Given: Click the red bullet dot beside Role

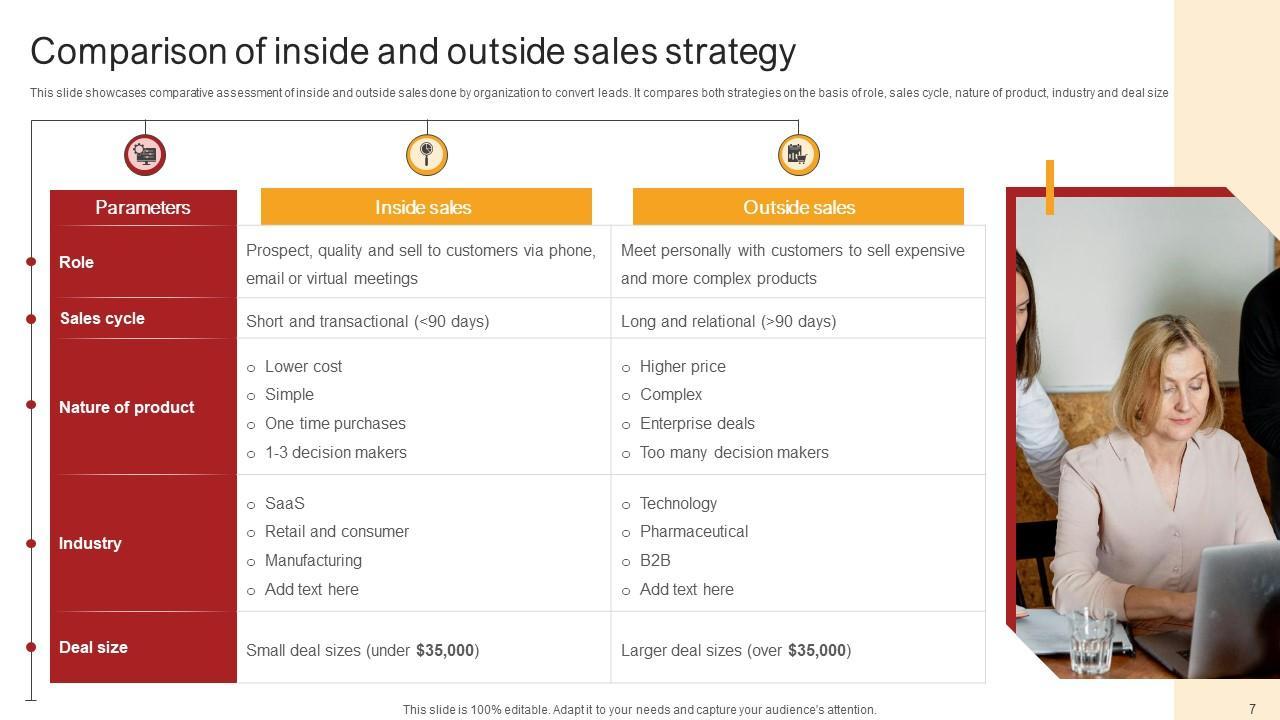Looking at the screenshot, I should (31, 262).
